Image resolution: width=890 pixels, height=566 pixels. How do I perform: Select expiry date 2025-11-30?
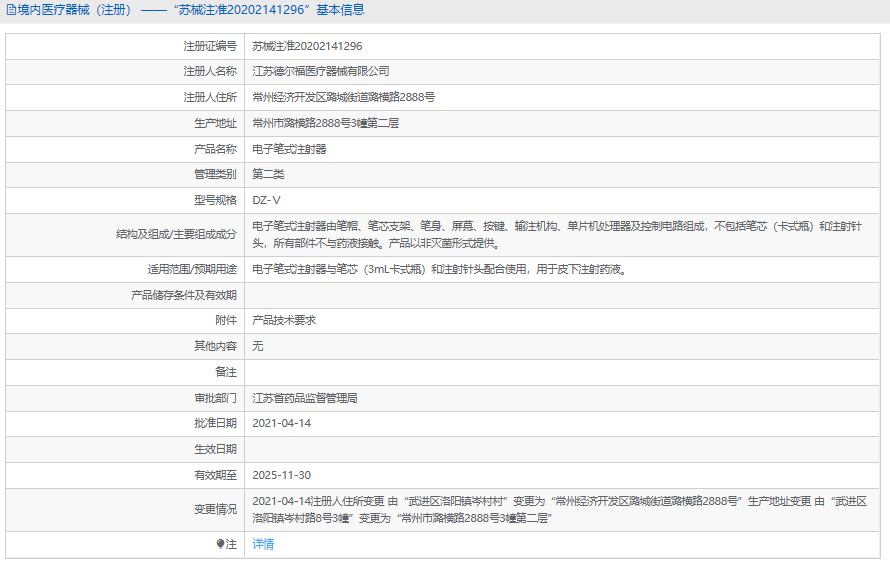282,476
